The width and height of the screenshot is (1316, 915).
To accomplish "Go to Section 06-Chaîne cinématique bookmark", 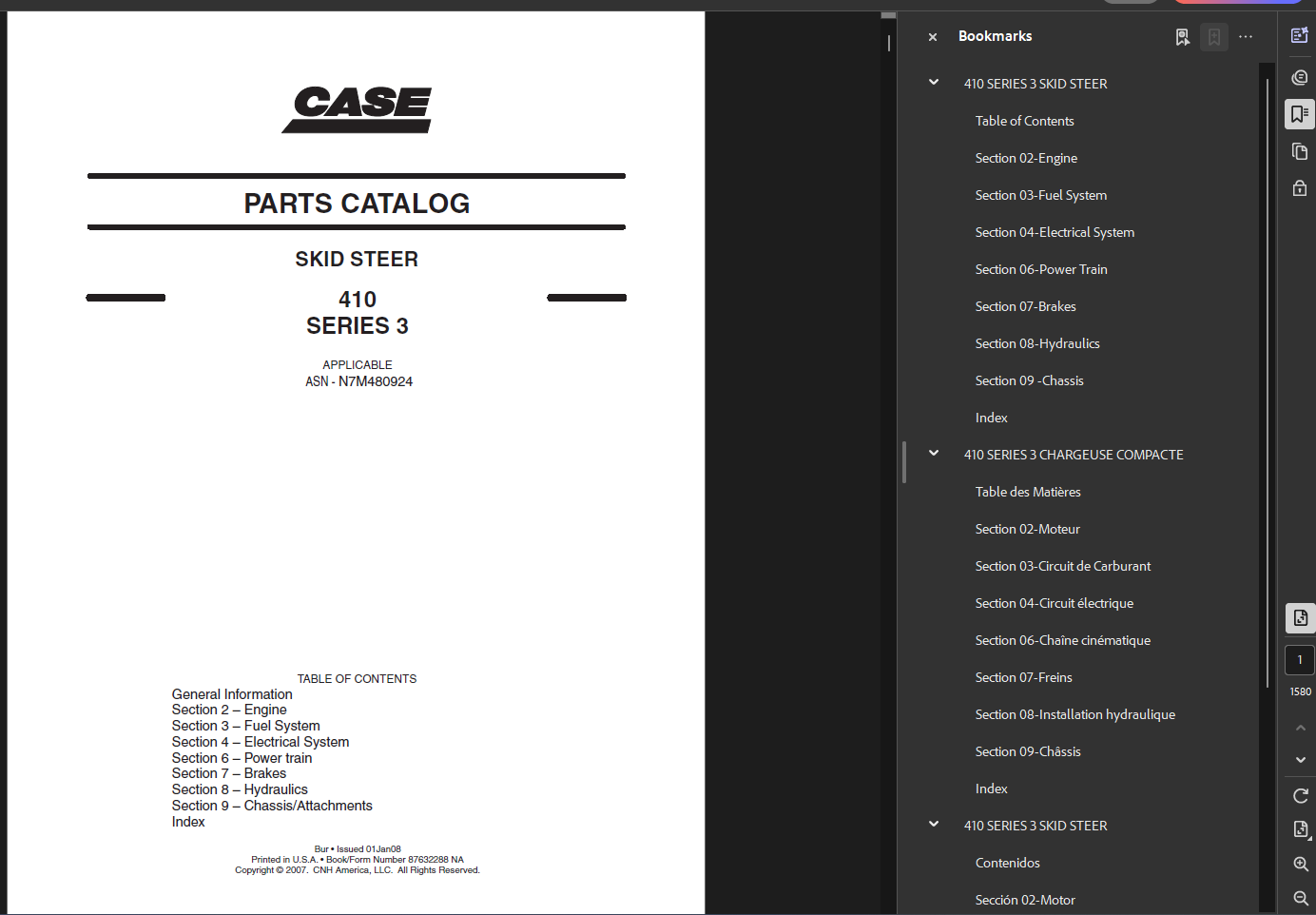I will [x=1062, y=640].
